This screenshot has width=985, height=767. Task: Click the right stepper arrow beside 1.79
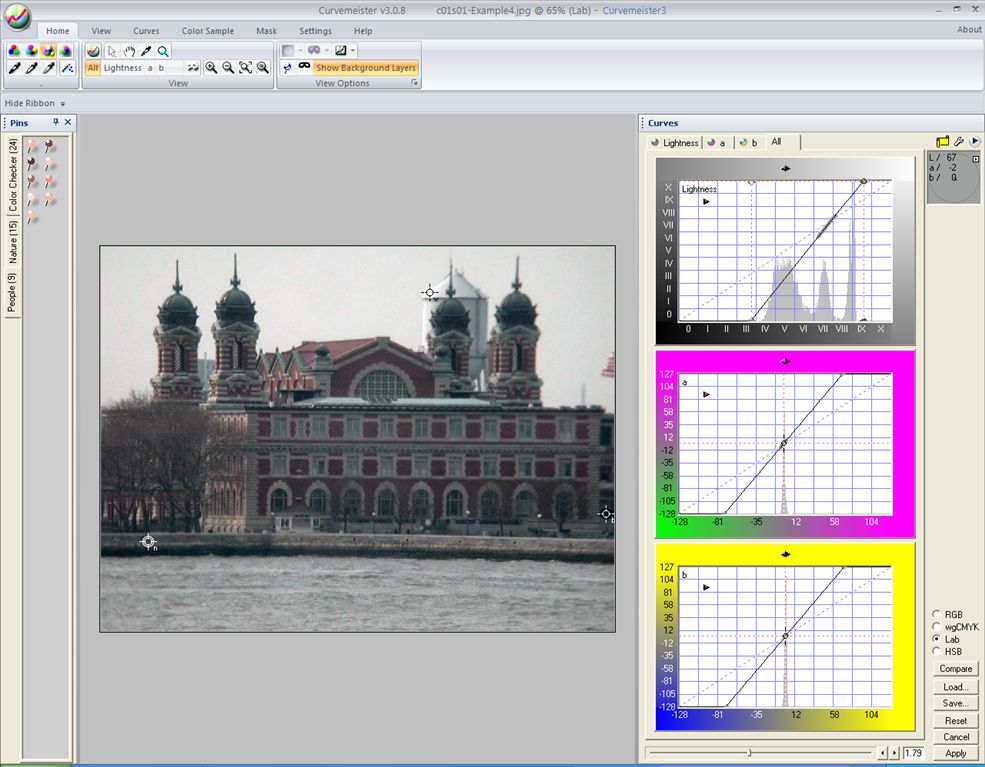pyautogui.click(x=895, y=753)
